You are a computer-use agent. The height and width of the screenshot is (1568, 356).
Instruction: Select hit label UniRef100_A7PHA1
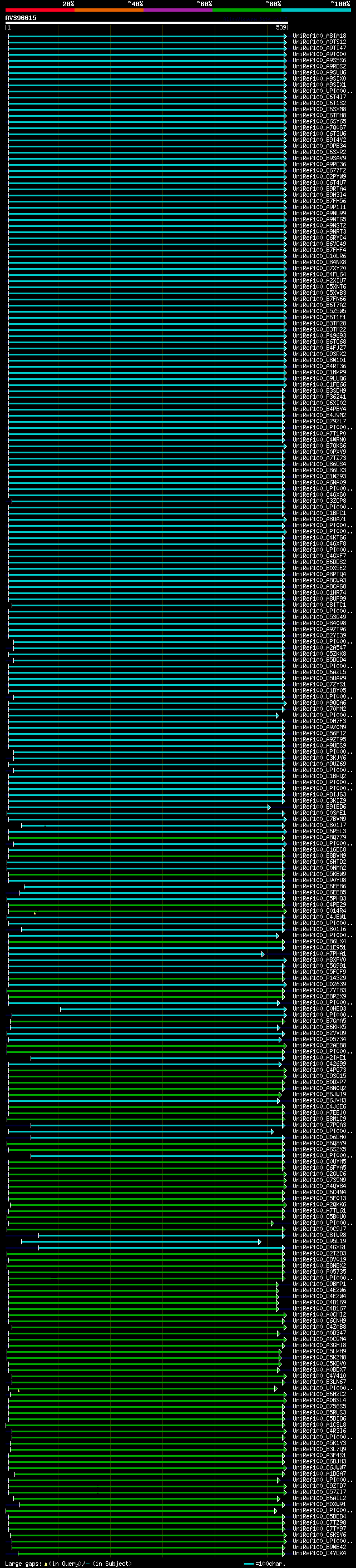[319, 953]
